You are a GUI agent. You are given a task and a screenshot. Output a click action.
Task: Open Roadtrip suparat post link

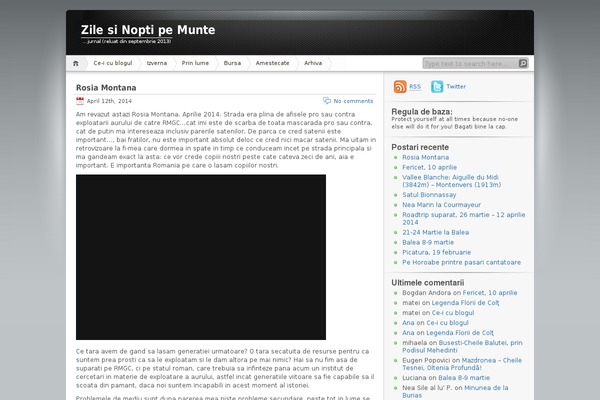[464, 219]
